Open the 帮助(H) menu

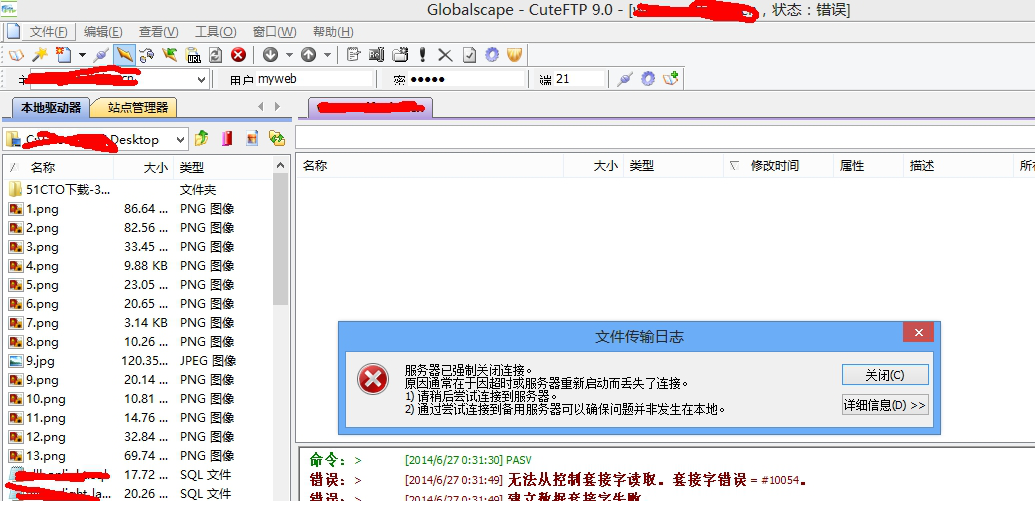pos(333,32)
